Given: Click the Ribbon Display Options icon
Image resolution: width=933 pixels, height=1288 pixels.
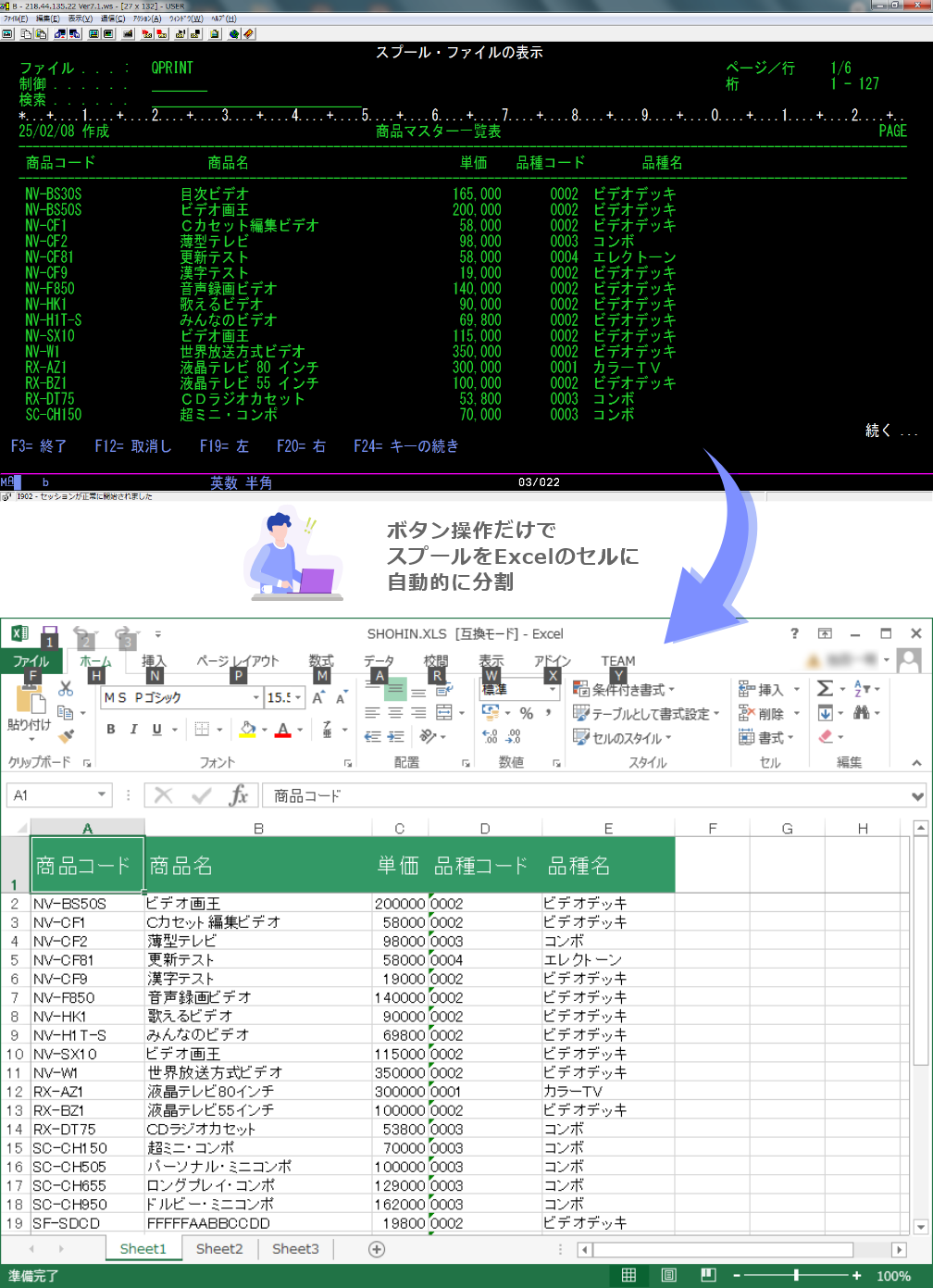Looking at the screenshot, I should [x=825, y=633].
